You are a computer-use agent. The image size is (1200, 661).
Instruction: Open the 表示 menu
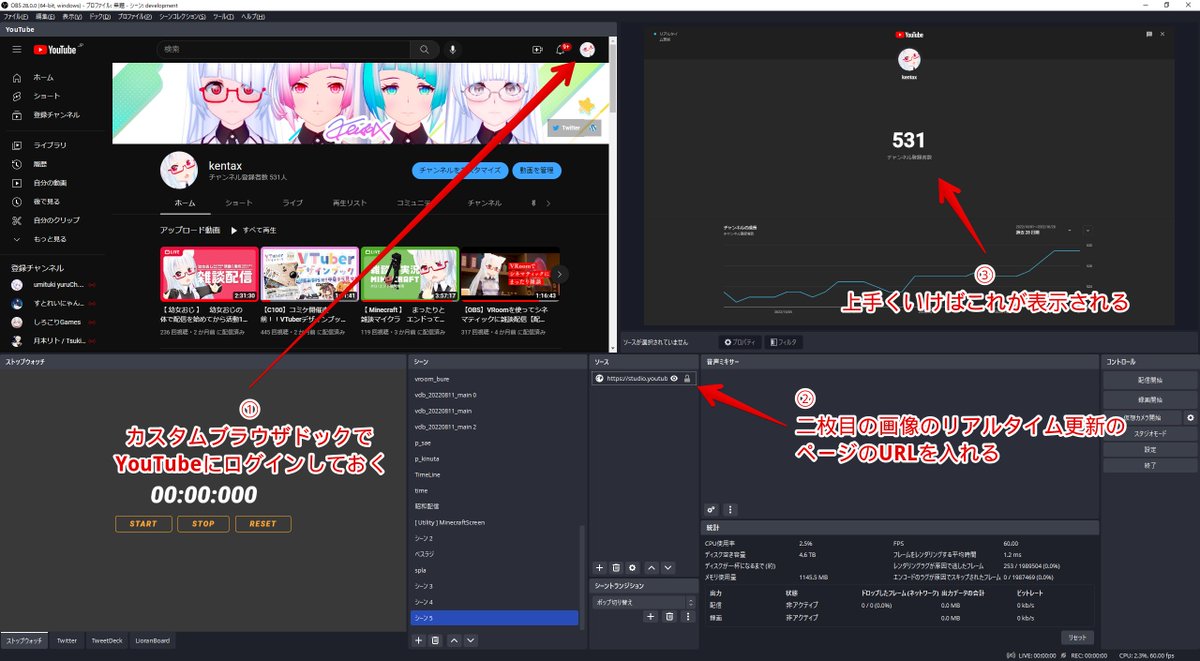[72, 17]
